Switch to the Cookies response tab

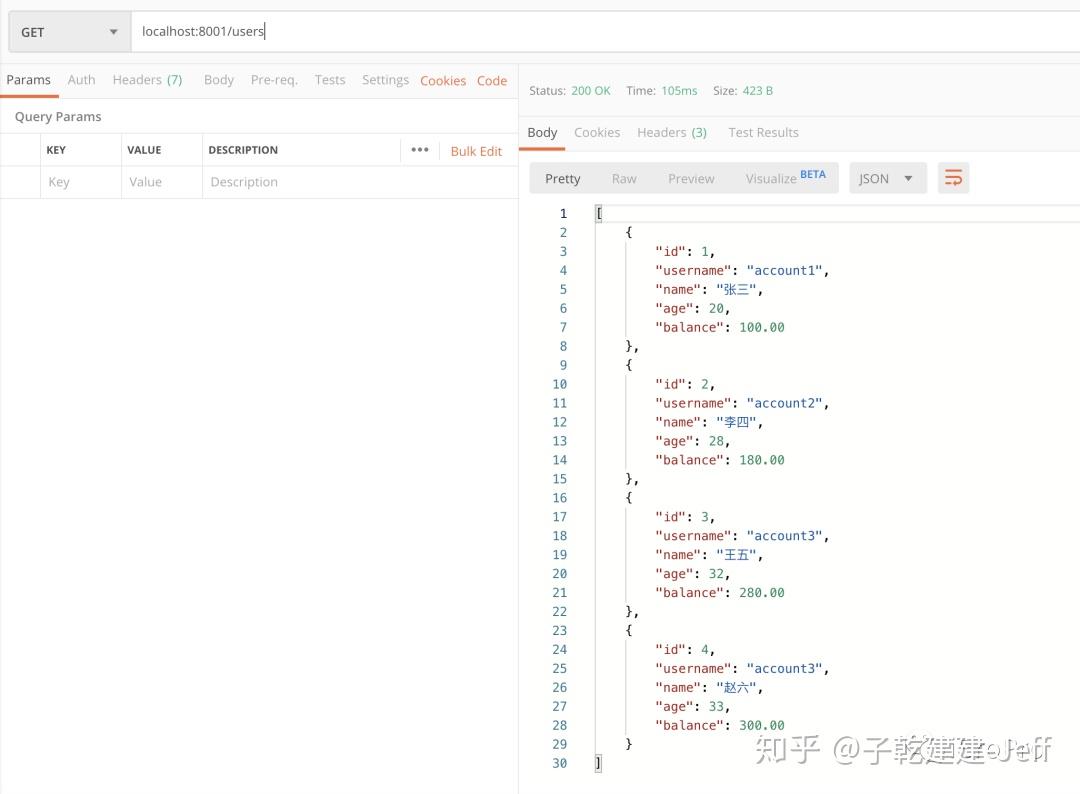pyautogui.click(x=597, y=131)
